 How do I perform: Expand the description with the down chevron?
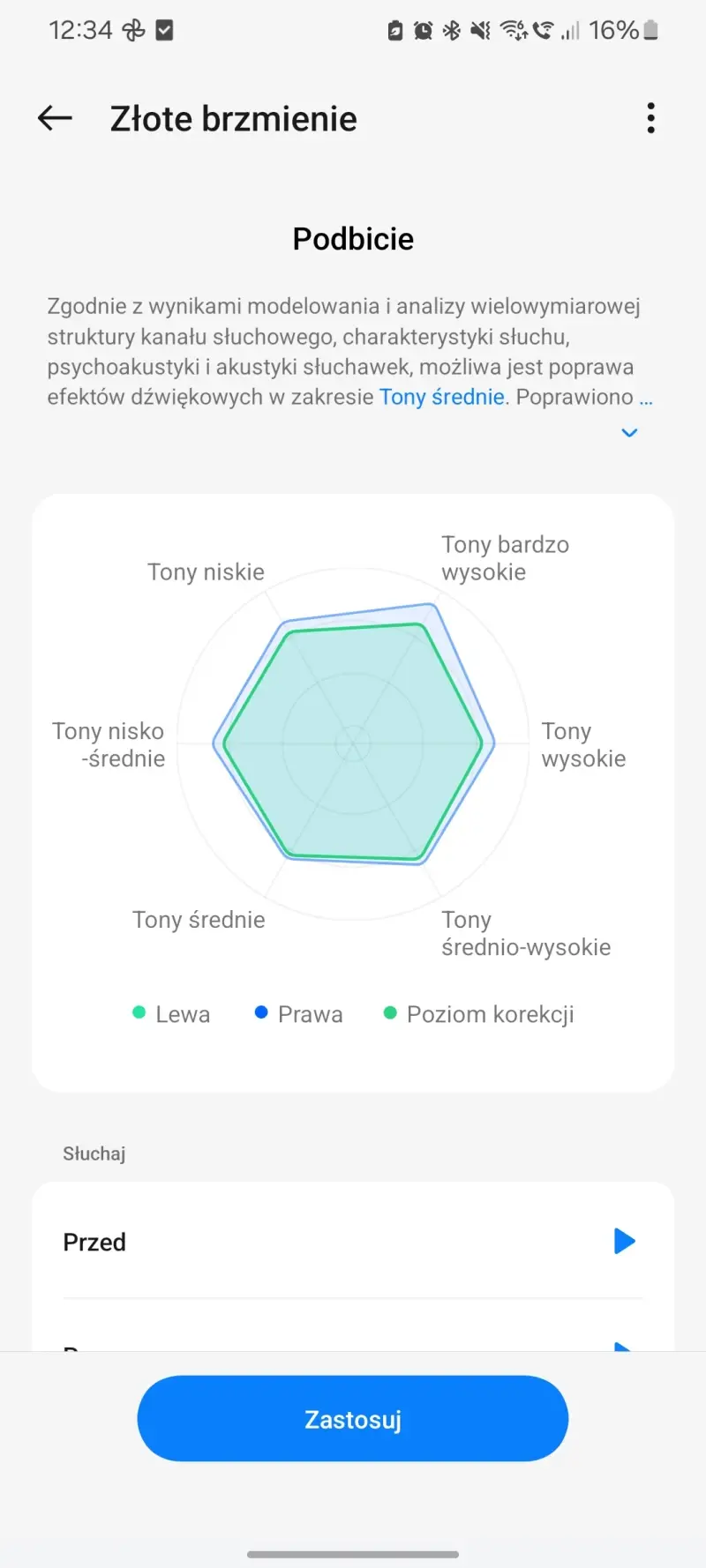(x=629, y=433)
